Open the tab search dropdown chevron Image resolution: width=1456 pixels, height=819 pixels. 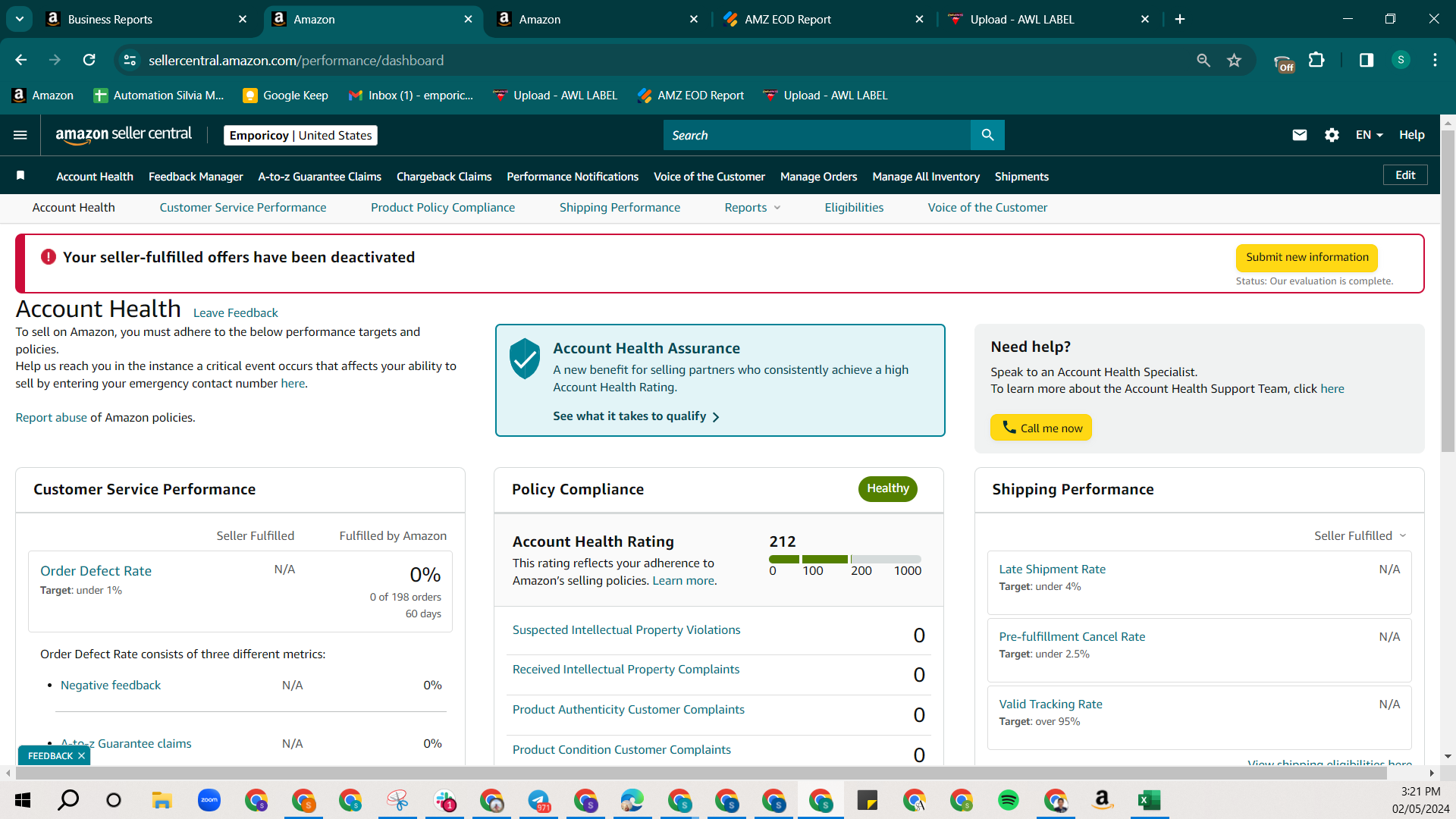20,19
